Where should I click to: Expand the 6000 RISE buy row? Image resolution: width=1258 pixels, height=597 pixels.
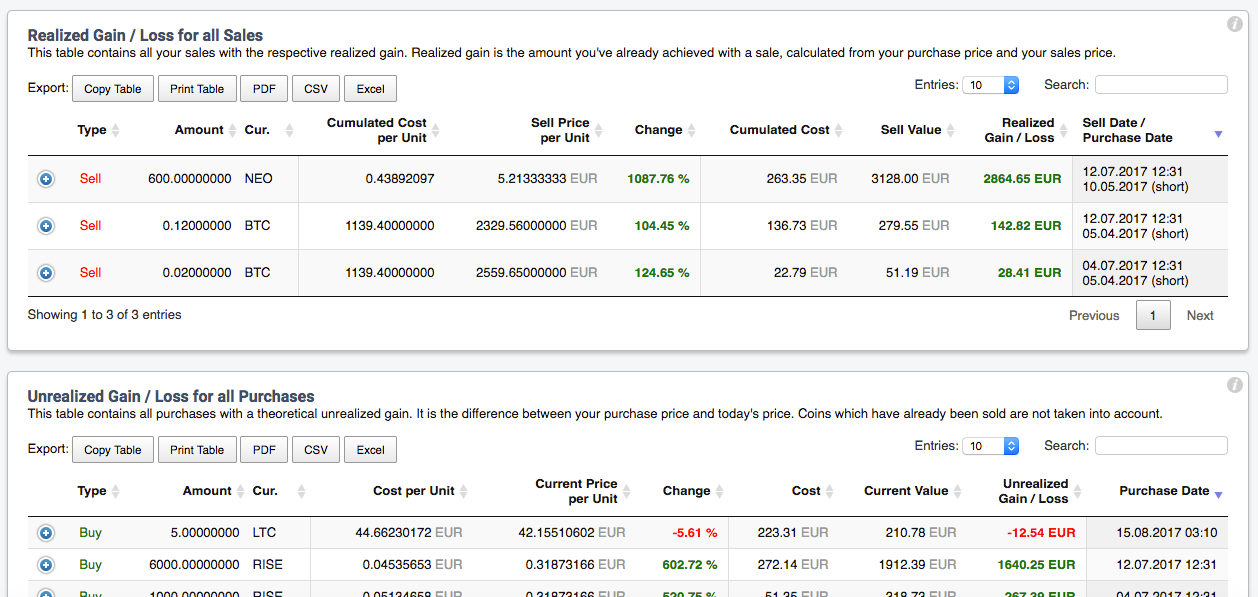coord(46,565)
